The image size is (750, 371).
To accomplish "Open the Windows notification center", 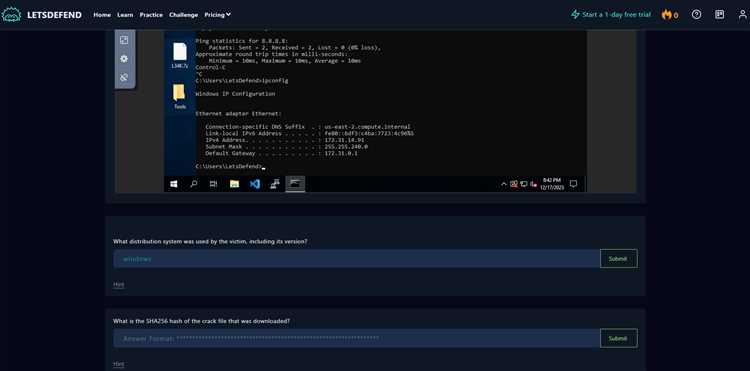I will click(574, 184).
